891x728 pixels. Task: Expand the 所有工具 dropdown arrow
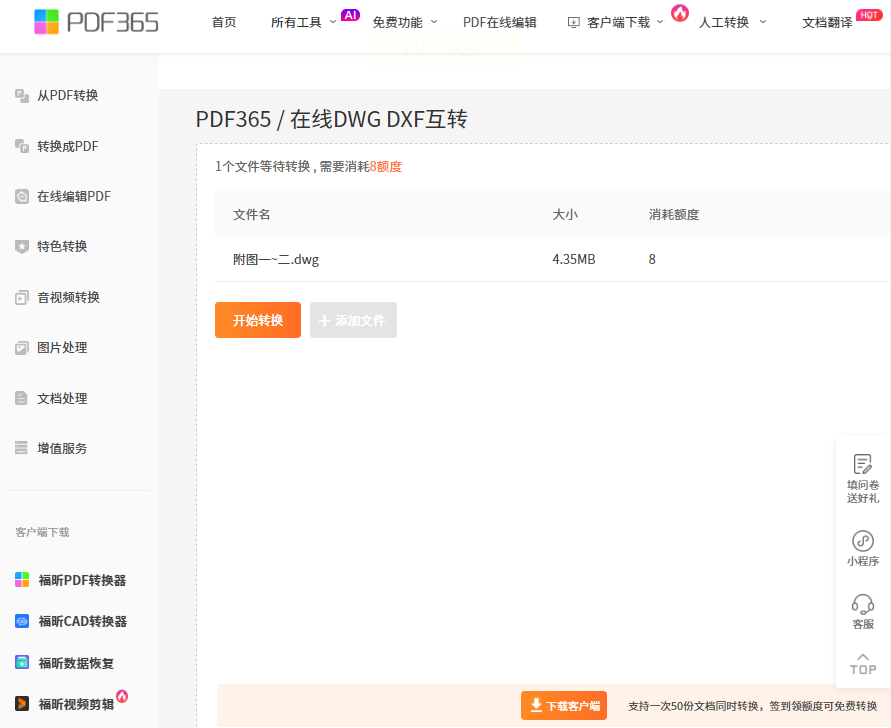(333, 22)
